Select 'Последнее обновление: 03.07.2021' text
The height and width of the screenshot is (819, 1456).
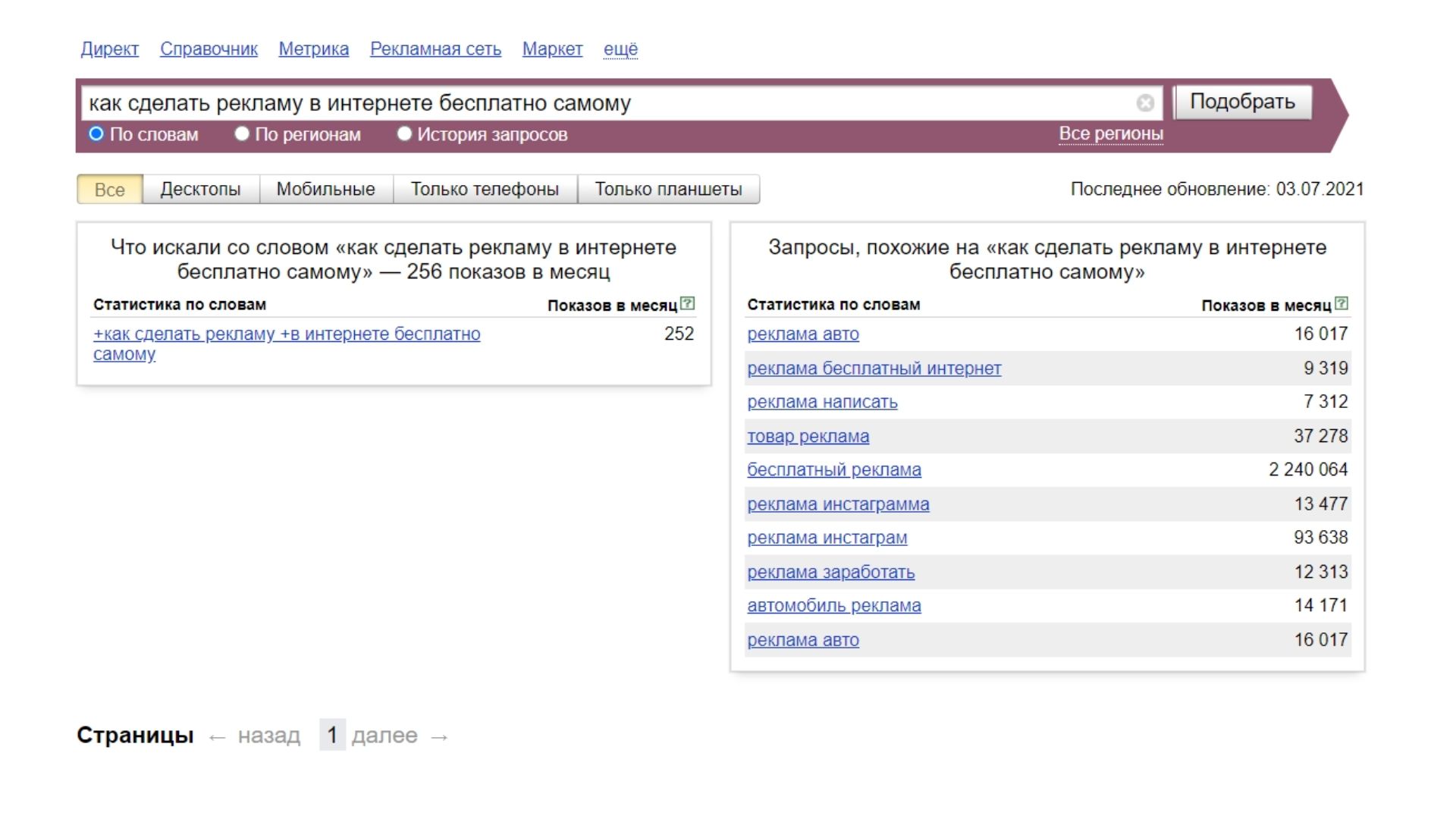(x=1217, y=190)
